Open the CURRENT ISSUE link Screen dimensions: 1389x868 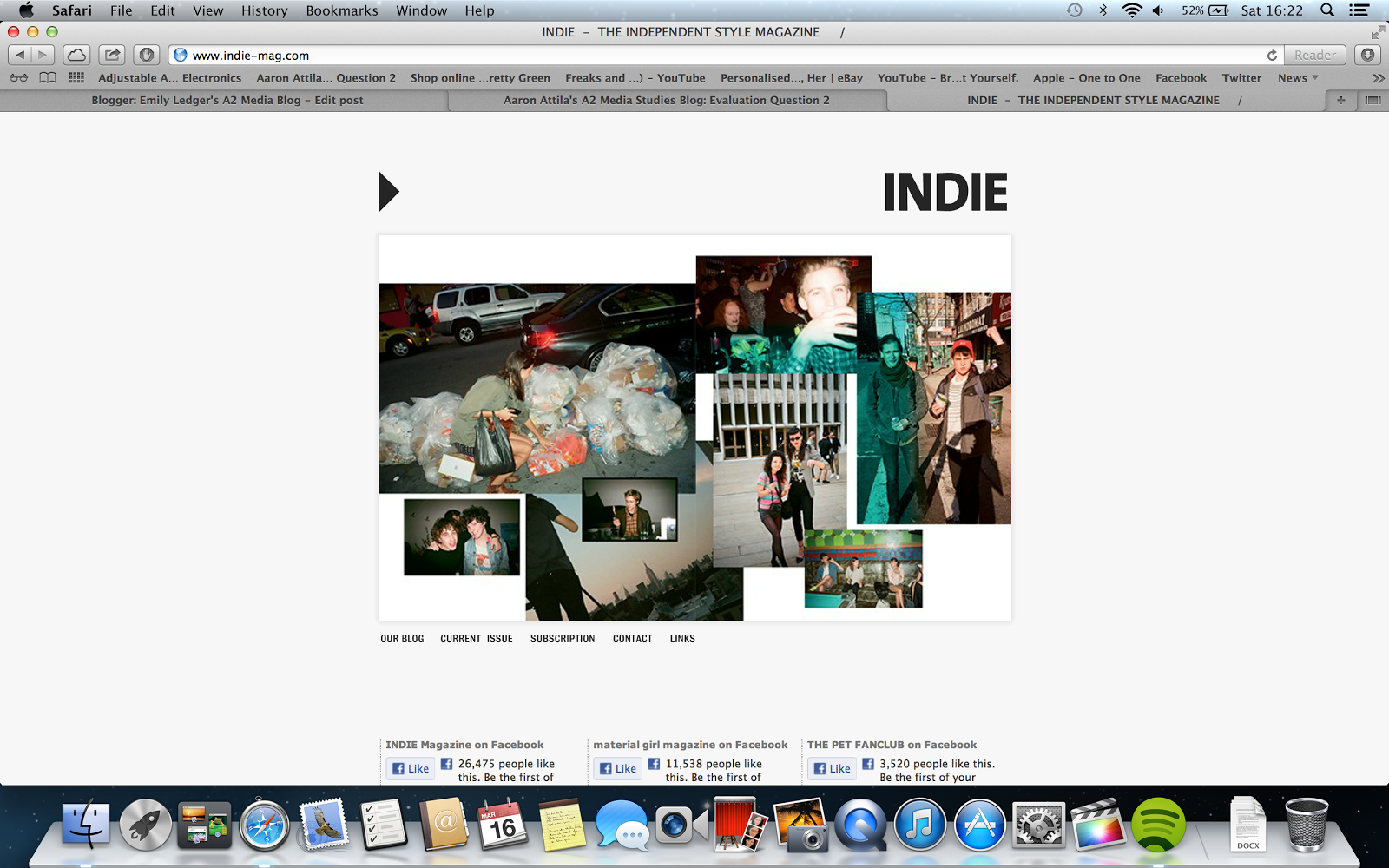pos(475,638)
